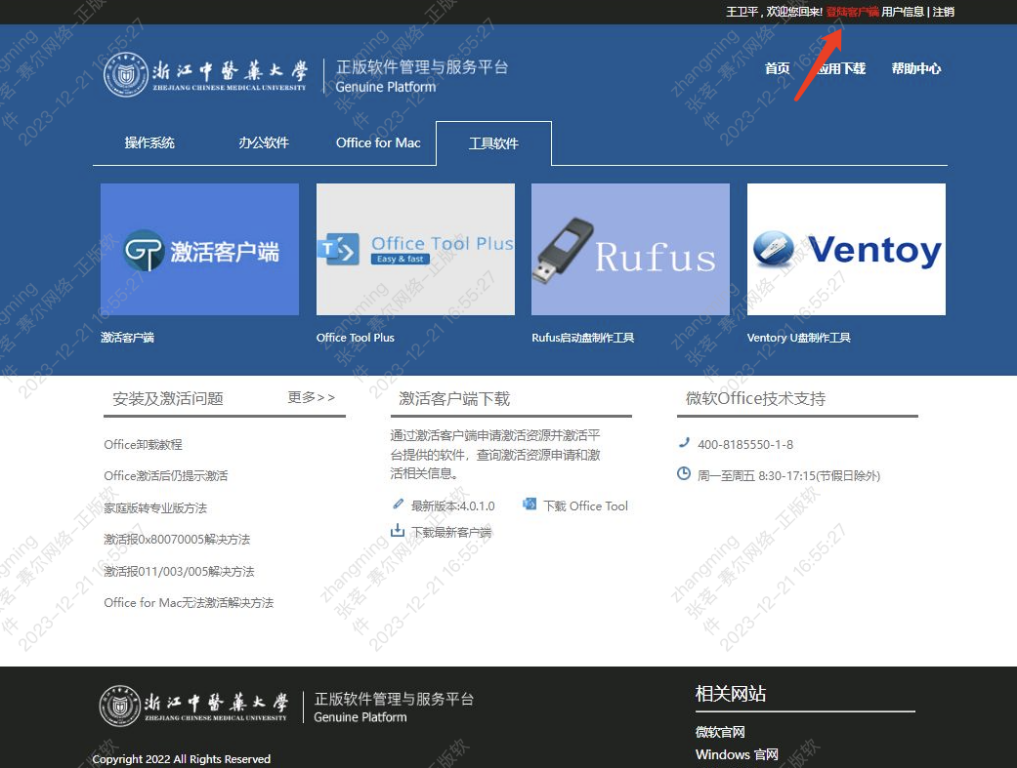Switch to the 操作系统 tab
The height and width of the screenshot is (768, 1017).
tap(150, 143)
